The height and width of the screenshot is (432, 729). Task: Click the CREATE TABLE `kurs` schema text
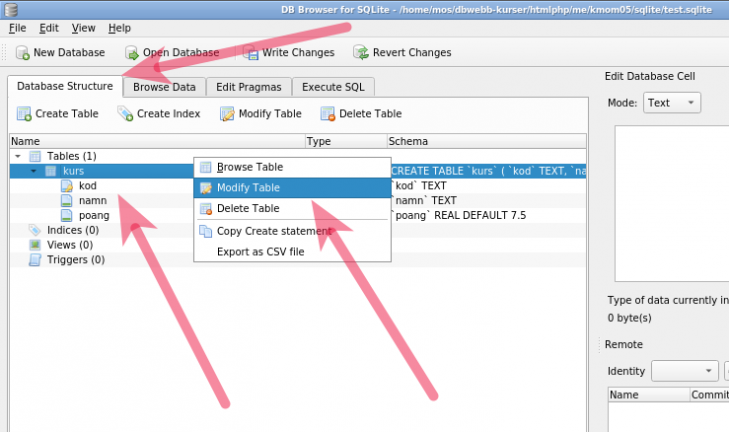[x=488, y=171]
